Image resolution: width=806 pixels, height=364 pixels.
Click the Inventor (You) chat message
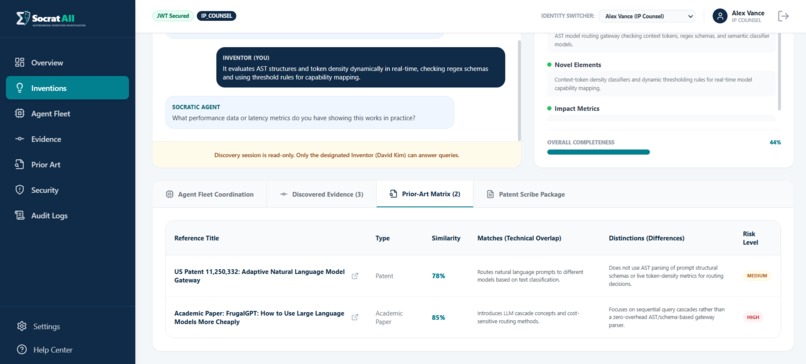[x=360, y=67]
